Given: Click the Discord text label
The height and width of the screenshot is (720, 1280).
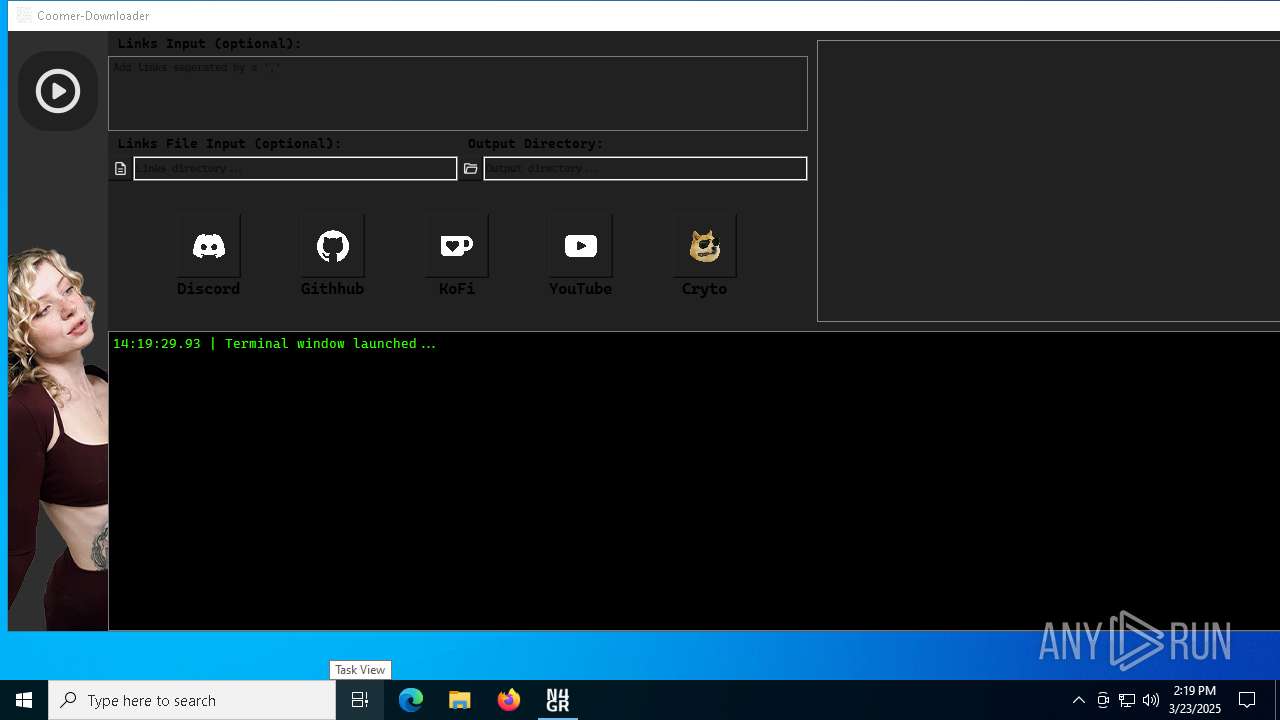Looking at the screenshot, I should [x=208, y=289].
